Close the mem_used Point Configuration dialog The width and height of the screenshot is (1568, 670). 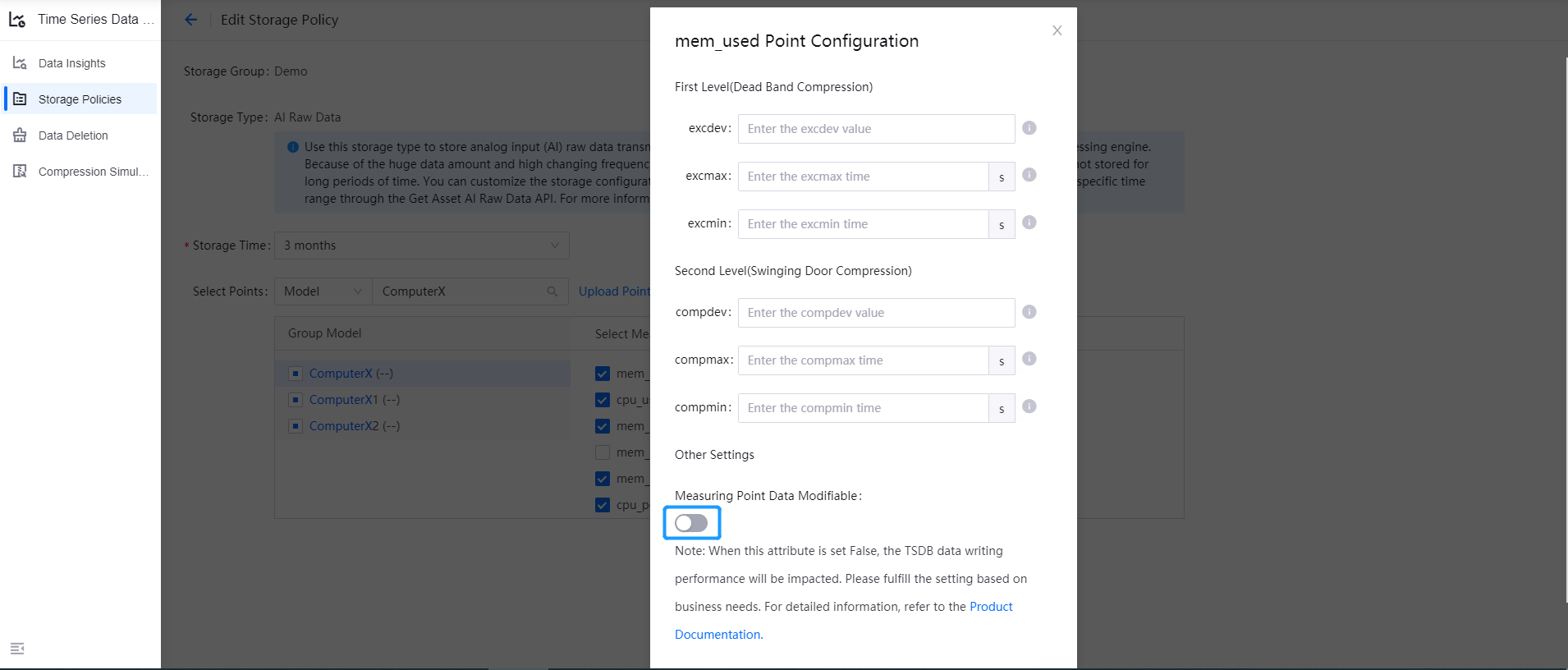click(x=1057, y=30)
